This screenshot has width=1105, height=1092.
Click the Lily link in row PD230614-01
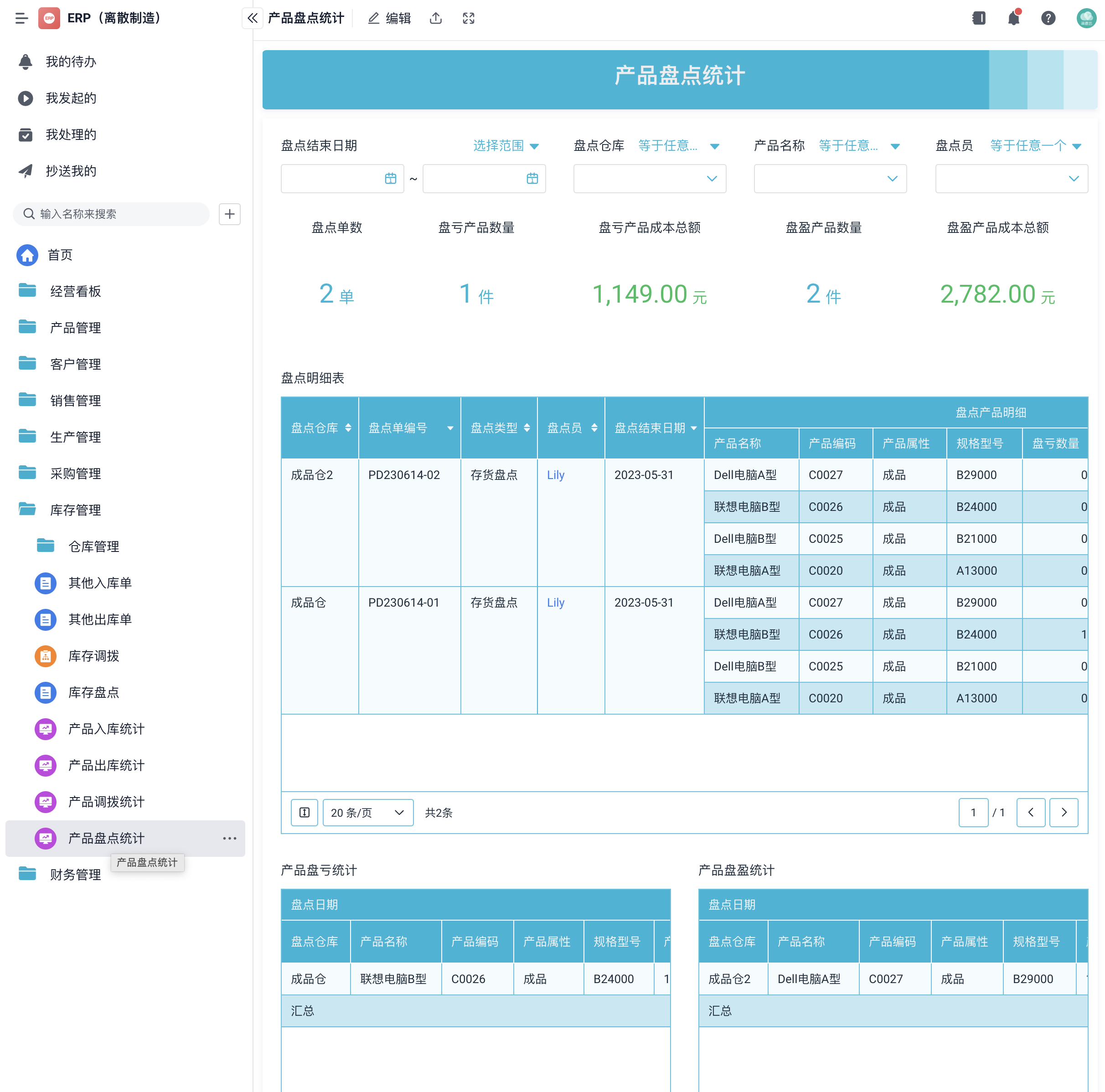[555, 602]
